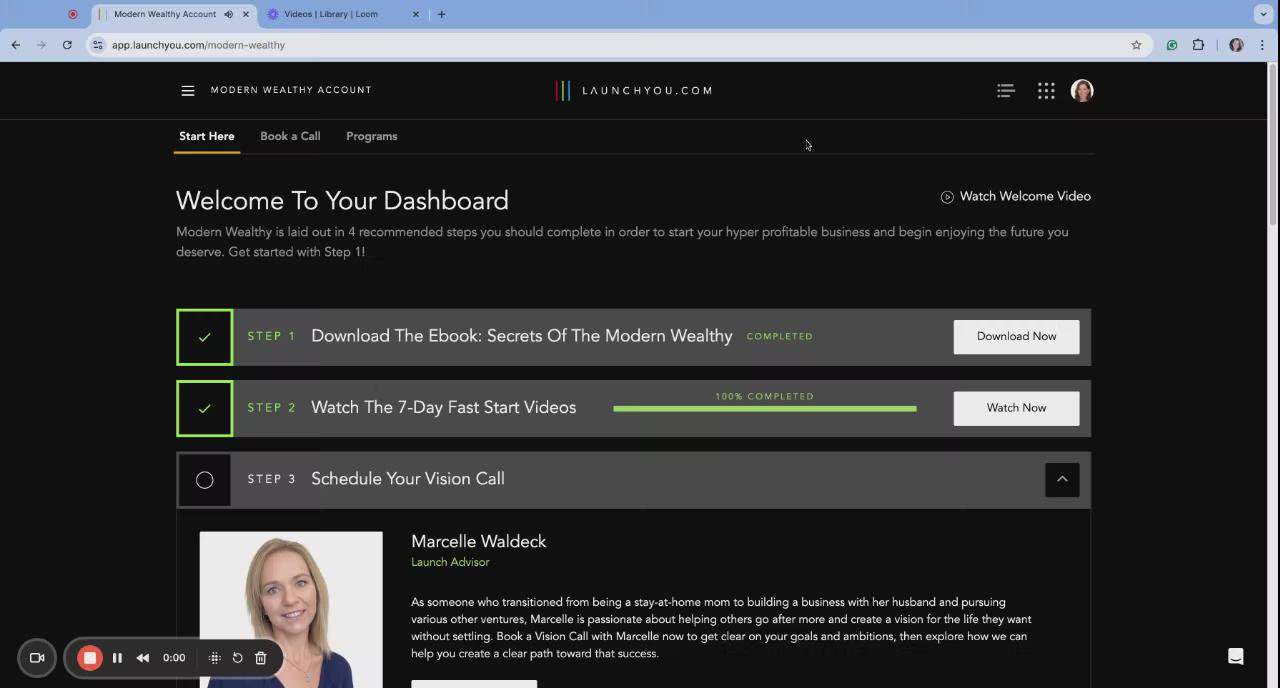Click the LaunchYou.com logo
Image resolution: width=1280 pixels, height=688 pixels.
[x=634, y=90]
